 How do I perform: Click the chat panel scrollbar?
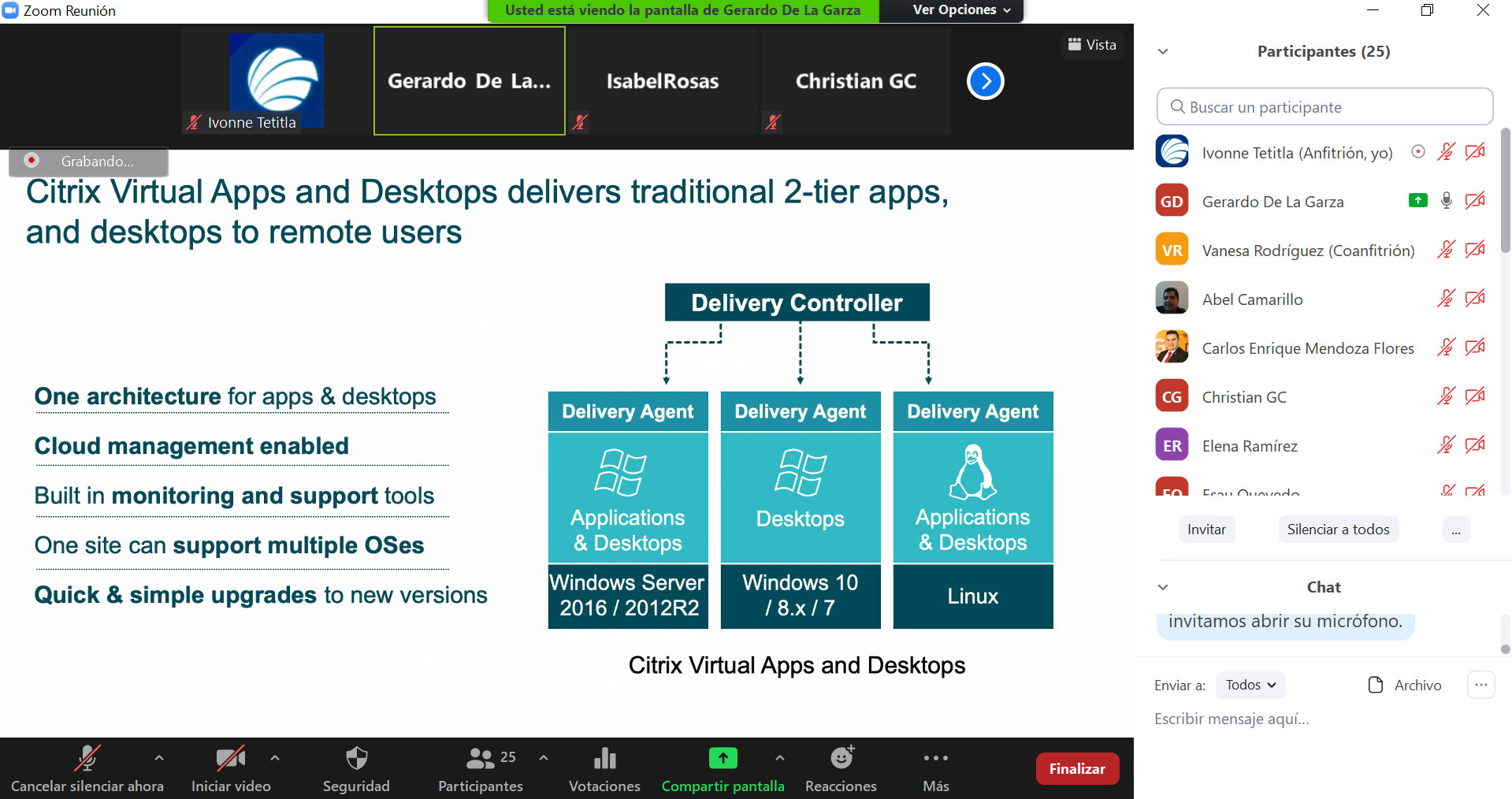tap(1505, 649)
